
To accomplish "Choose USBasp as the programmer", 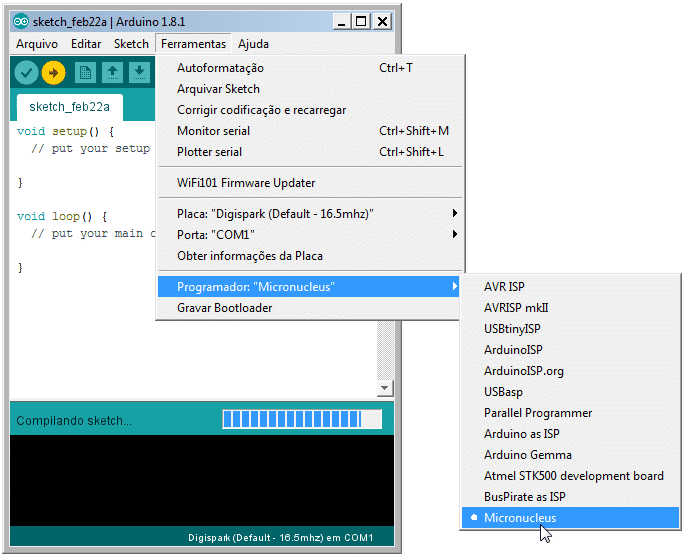I will (503, 392).
